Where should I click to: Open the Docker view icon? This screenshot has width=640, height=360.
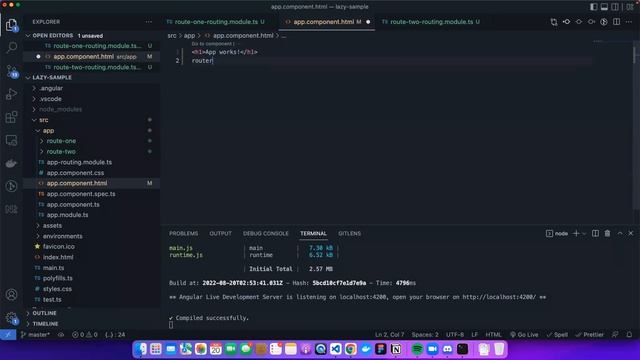tap(11, 163)
